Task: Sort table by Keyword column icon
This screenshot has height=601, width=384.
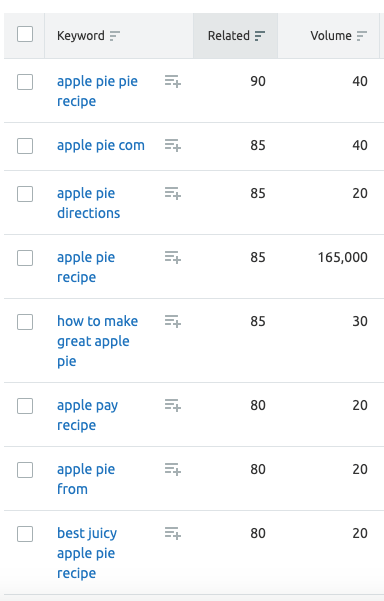Action: (115, 36)
